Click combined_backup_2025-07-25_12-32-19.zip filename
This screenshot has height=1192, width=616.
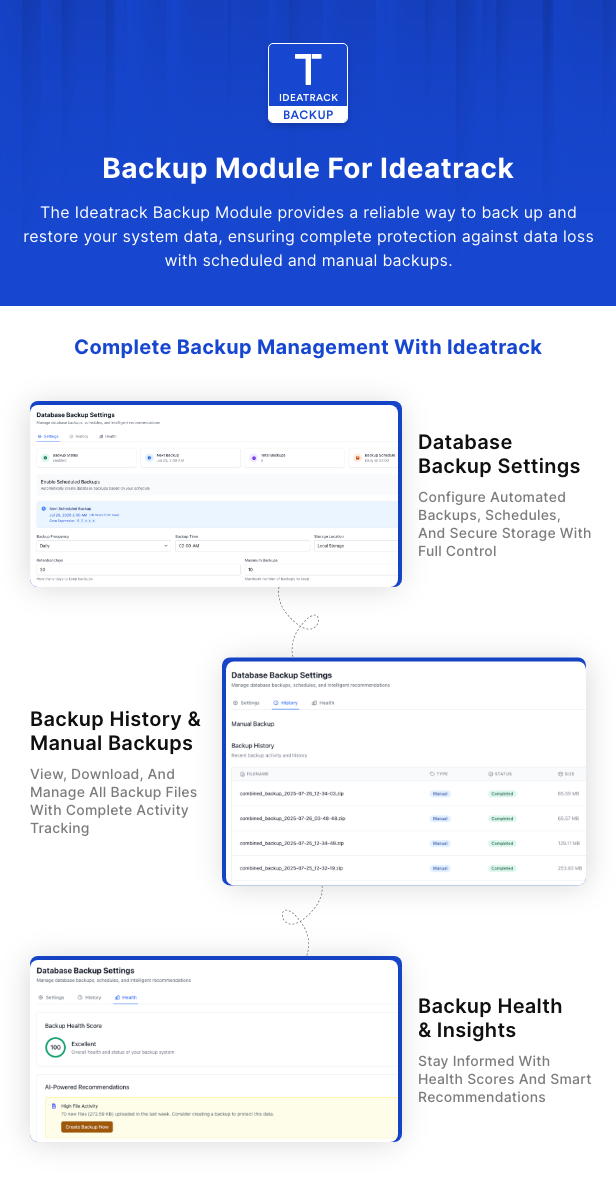(x=292, y=867)
